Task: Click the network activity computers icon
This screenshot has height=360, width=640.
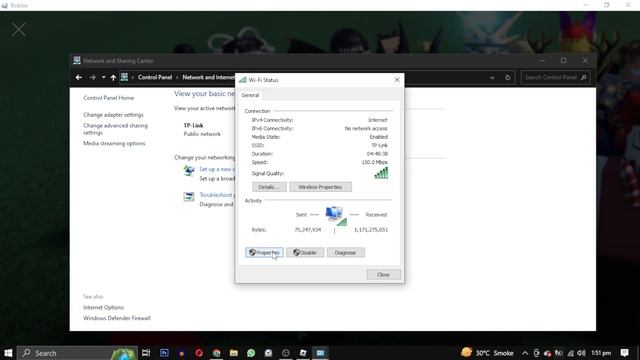Action: pos(336,216)
